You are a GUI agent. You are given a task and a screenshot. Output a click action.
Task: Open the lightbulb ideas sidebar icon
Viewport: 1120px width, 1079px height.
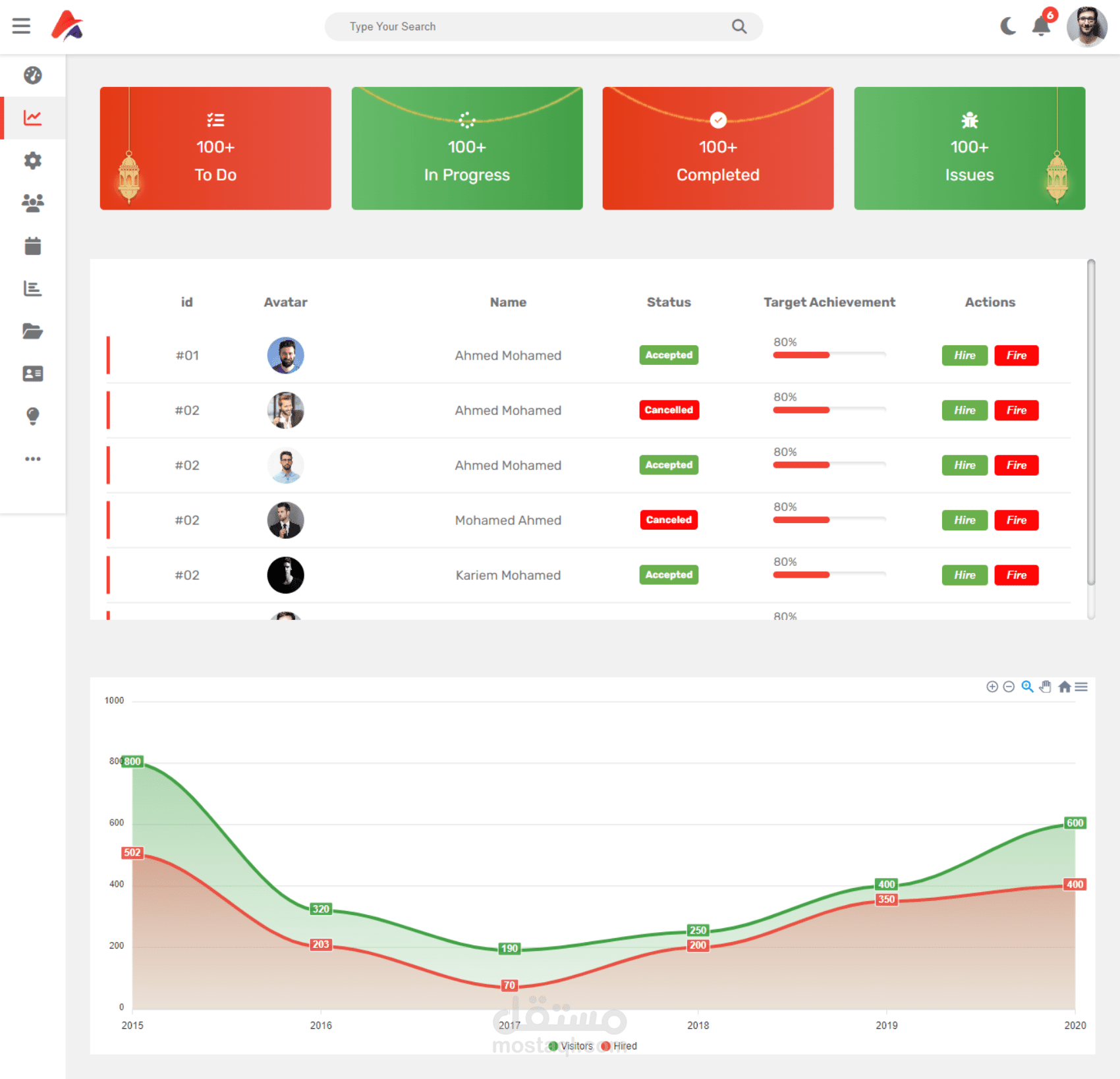tap(33, 416)
